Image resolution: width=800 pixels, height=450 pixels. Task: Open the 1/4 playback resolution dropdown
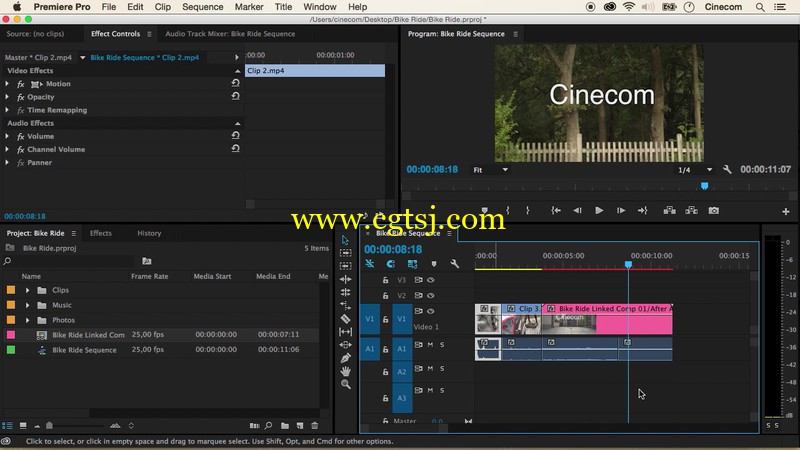(x=694, y=170)
